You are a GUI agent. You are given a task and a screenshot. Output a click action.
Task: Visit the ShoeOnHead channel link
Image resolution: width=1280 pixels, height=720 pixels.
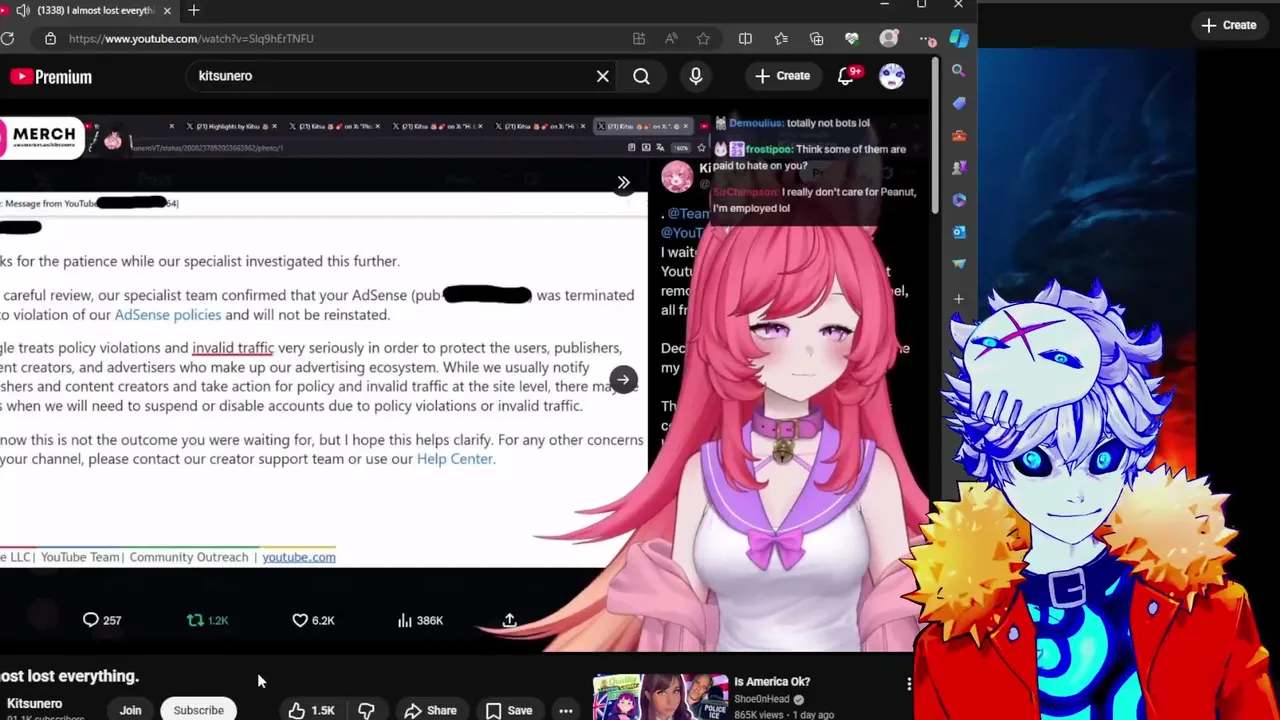click(x=762, y=699)
